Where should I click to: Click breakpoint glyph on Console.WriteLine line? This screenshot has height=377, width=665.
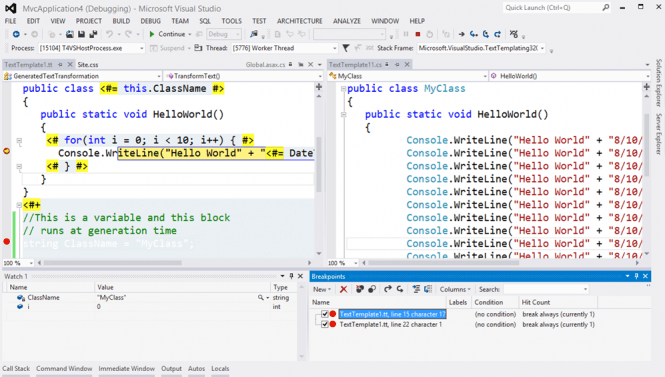pyautogui.click(x=7, y=151)
